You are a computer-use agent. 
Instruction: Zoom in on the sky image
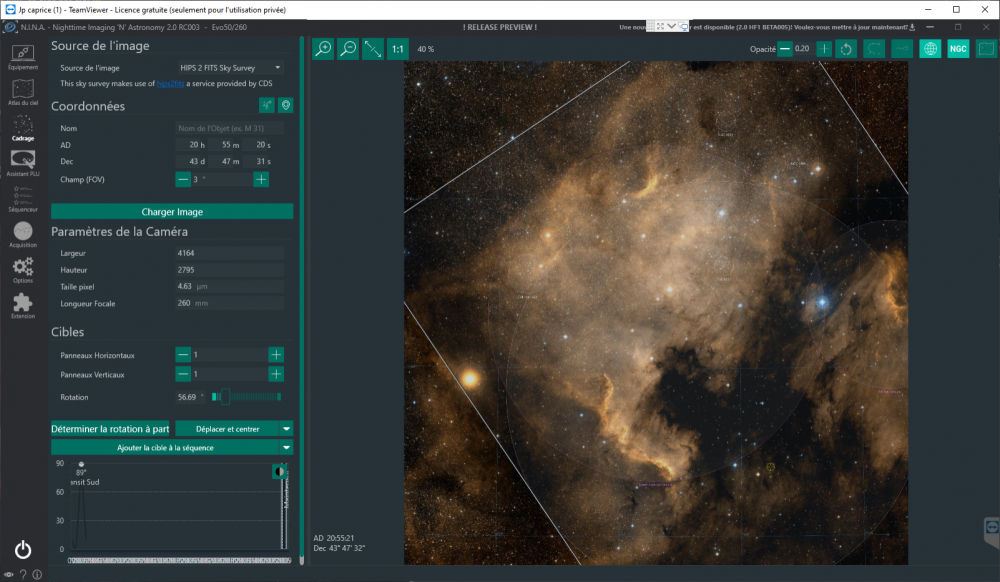coord(323,49)
